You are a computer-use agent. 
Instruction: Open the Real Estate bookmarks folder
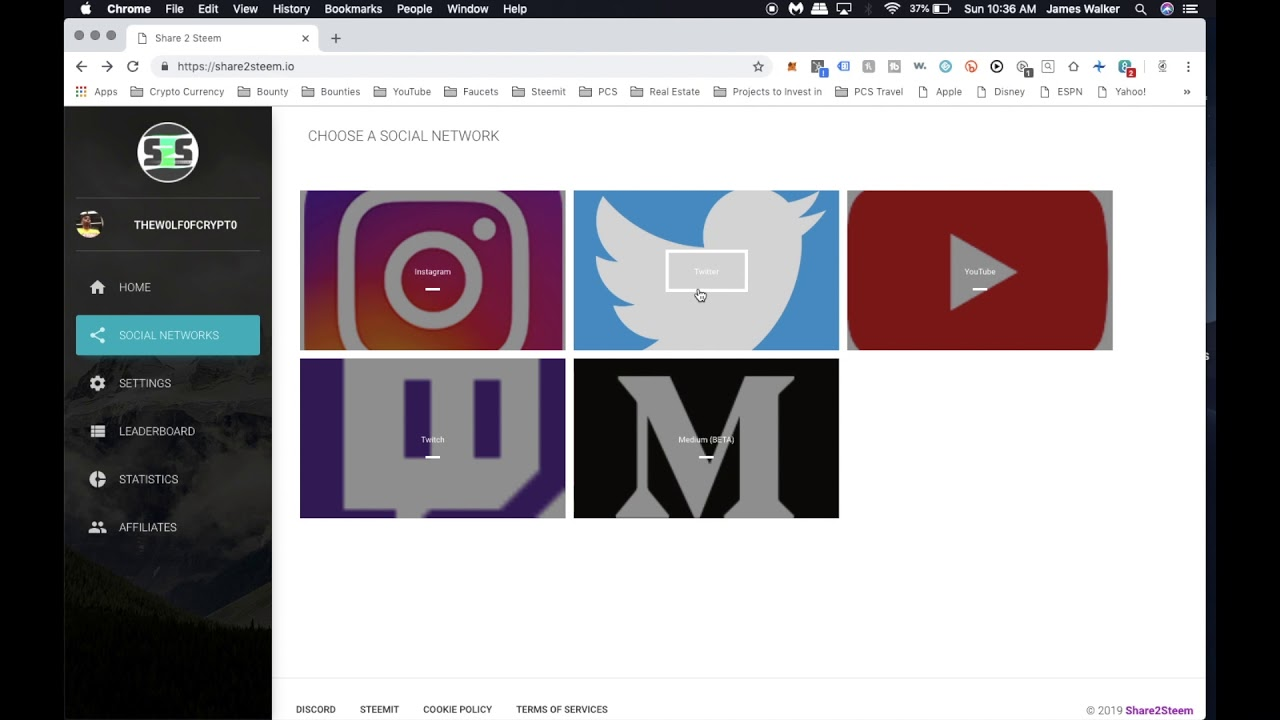click(665, 92)
